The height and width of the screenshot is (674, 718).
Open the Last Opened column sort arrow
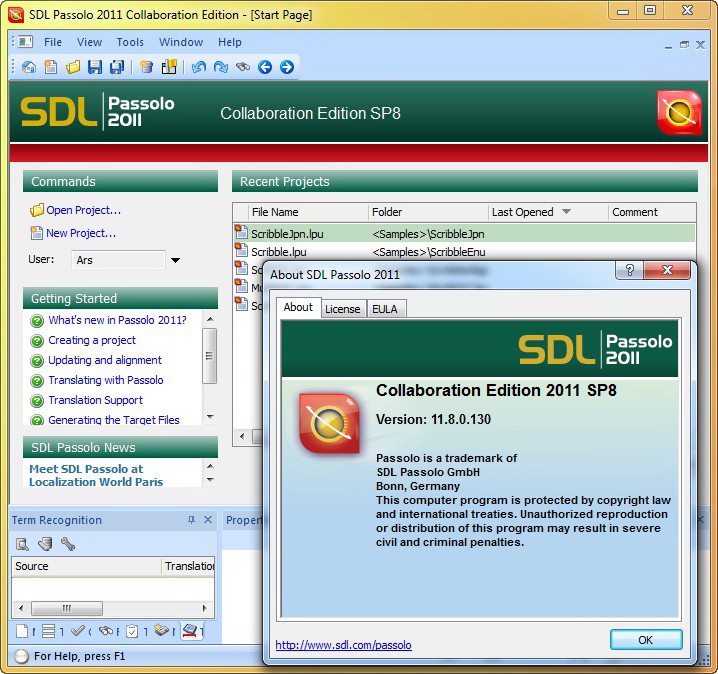click(566, 212)
